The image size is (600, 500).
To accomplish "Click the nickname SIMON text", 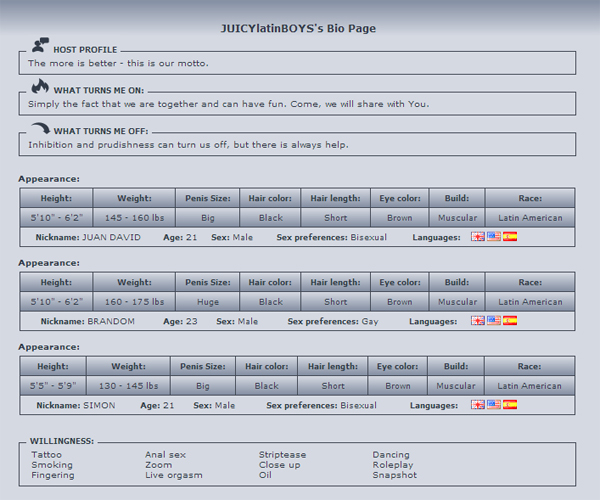I will click(99, 405).
